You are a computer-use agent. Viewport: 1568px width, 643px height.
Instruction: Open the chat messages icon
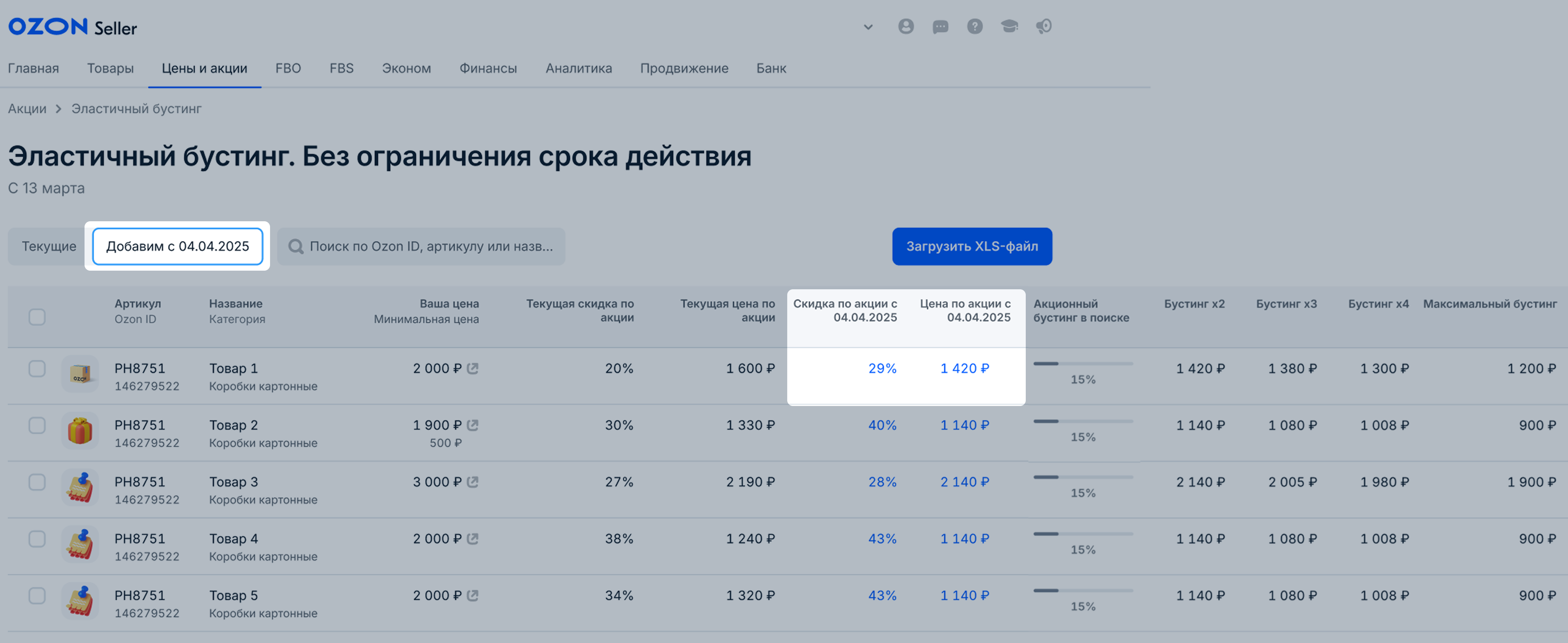941,26
